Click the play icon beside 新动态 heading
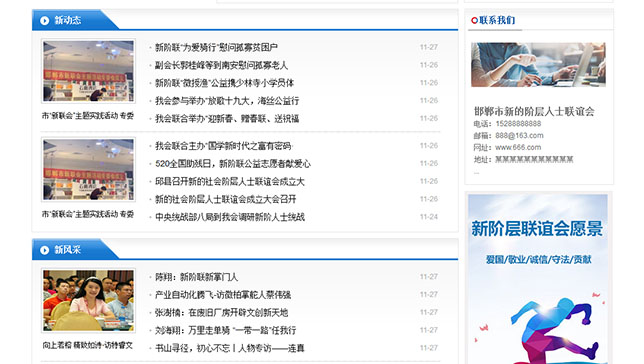644x364 pixels. [x=44, y=21]
